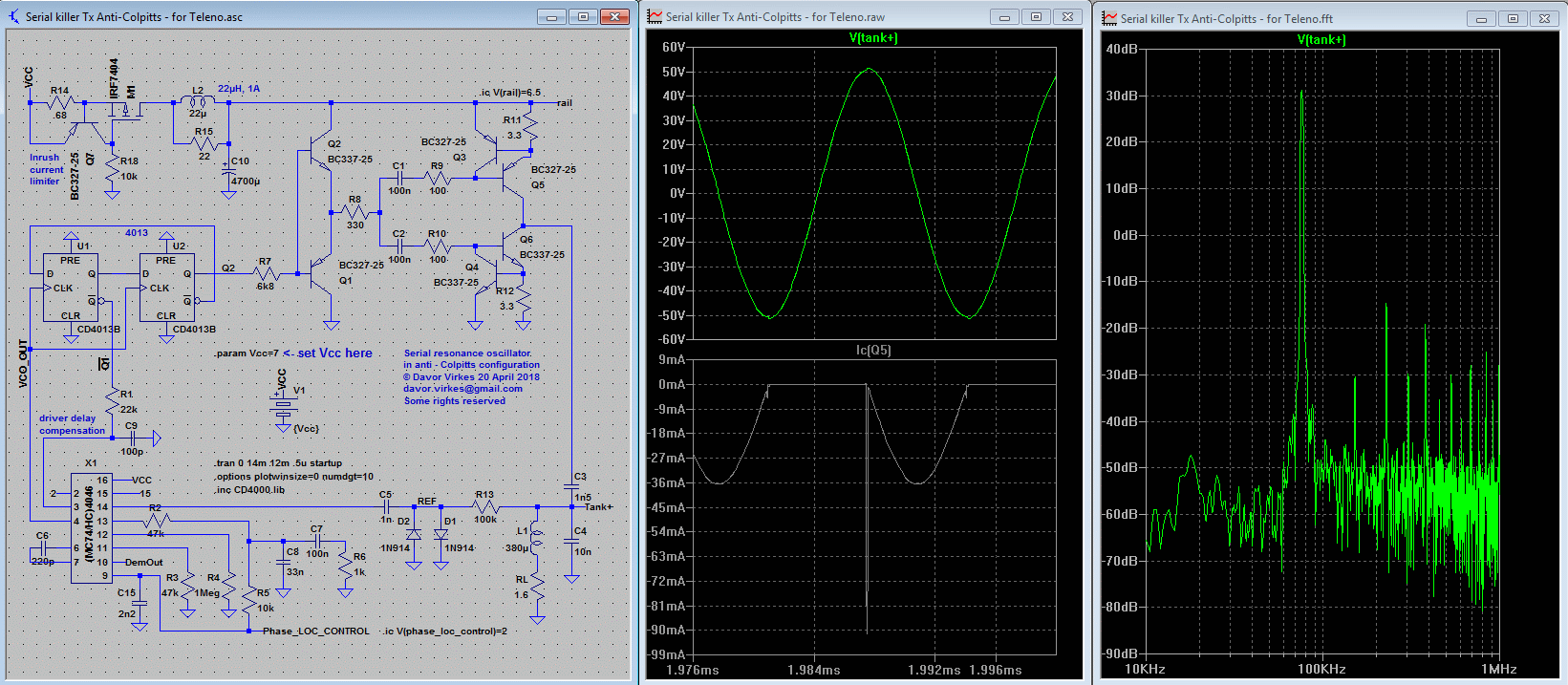
Task: Select the V(tank+) trace label in waveform plot
Action: pyautogui.click(x=873, y=38)
